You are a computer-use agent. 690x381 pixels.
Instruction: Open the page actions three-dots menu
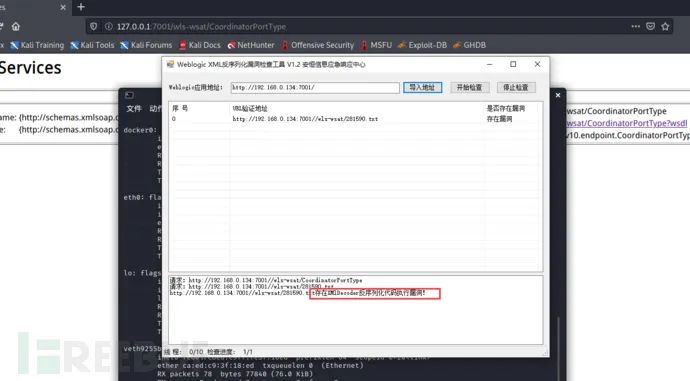tap(635, 26)
